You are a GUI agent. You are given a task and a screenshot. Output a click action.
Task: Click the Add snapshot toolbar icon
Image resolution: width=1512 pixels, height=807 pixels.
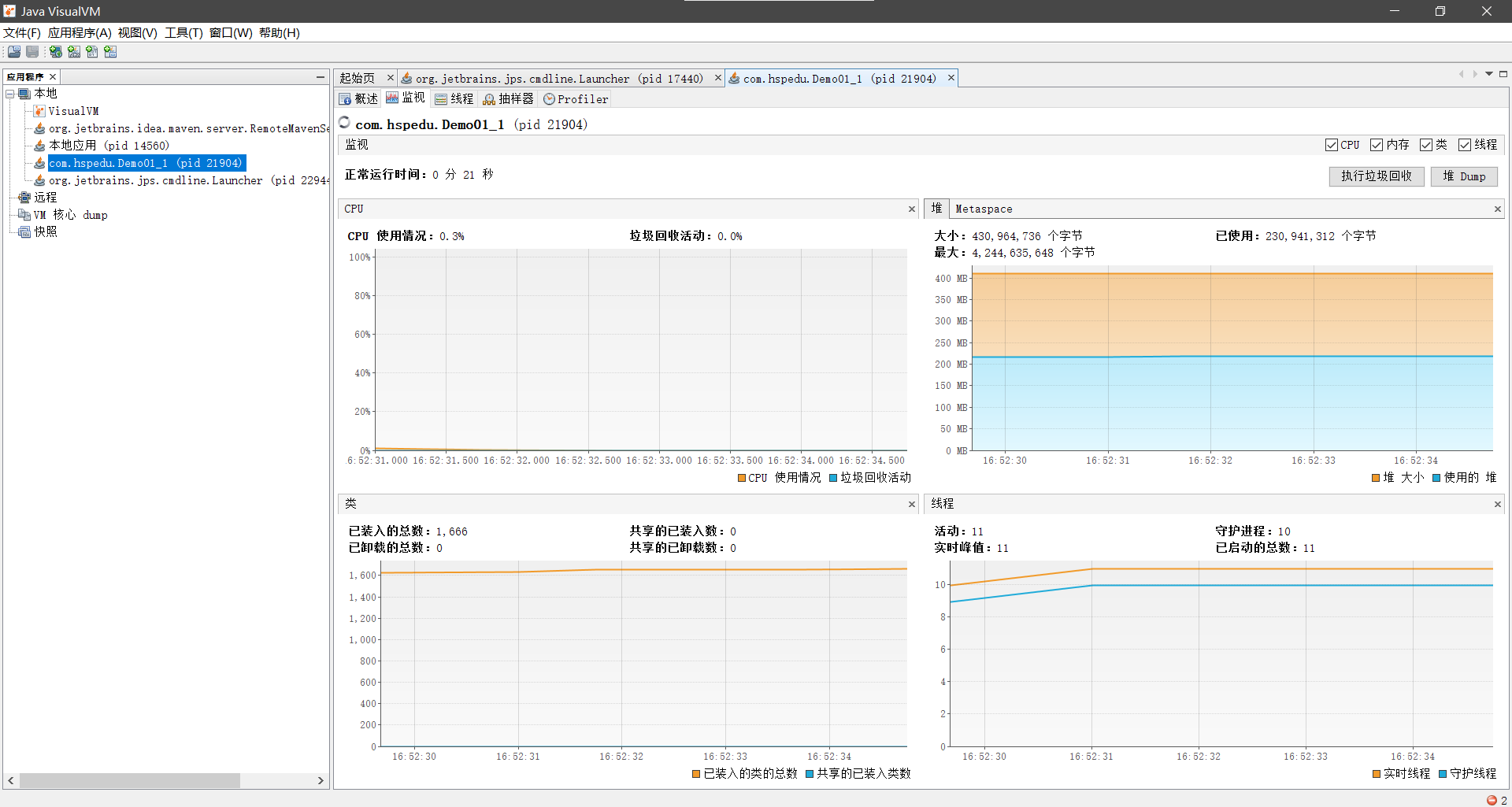coord(110,52)
